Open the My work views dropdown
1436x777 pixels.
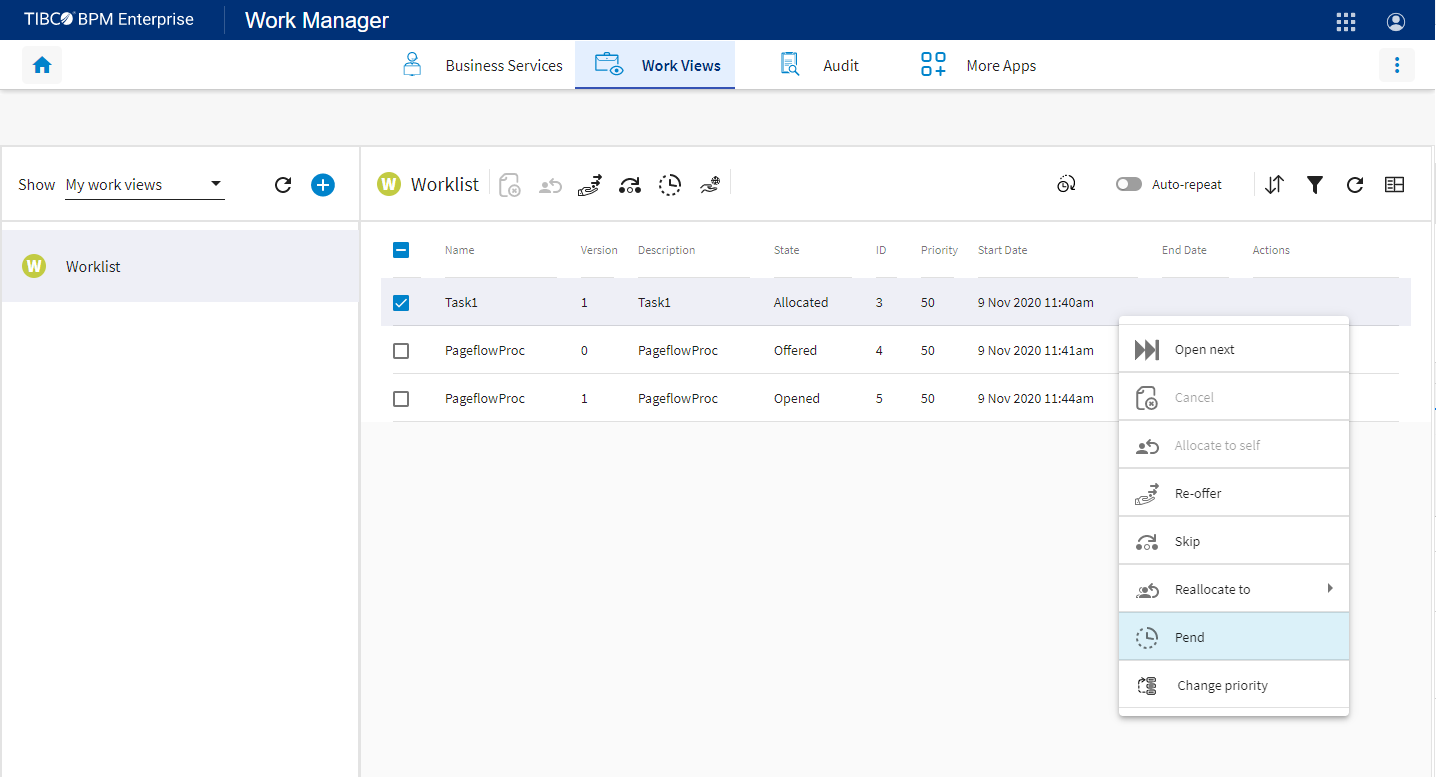[144, 185]
